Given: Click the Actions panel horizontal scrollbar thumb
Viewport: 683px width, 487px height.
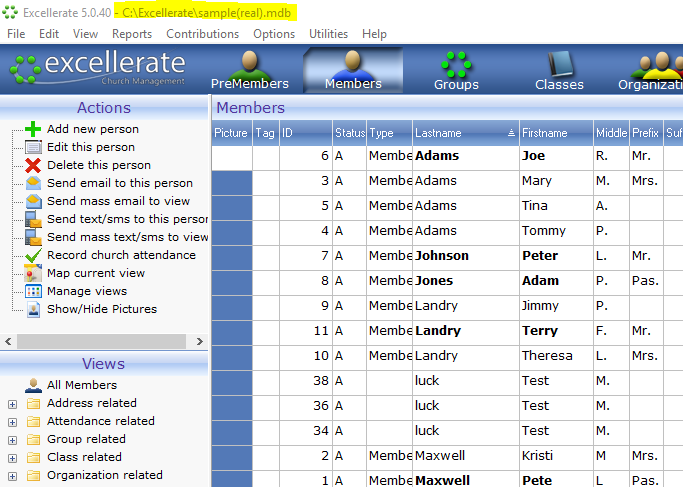Looking at the screenshot, I should tap(101, 342).
